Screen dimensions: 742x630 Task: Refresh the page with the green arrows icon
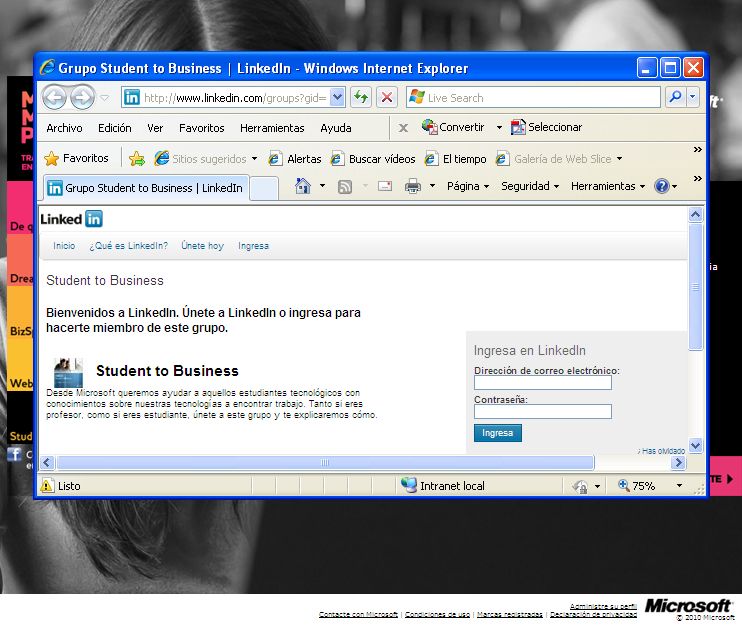click(x=361, y=98)
